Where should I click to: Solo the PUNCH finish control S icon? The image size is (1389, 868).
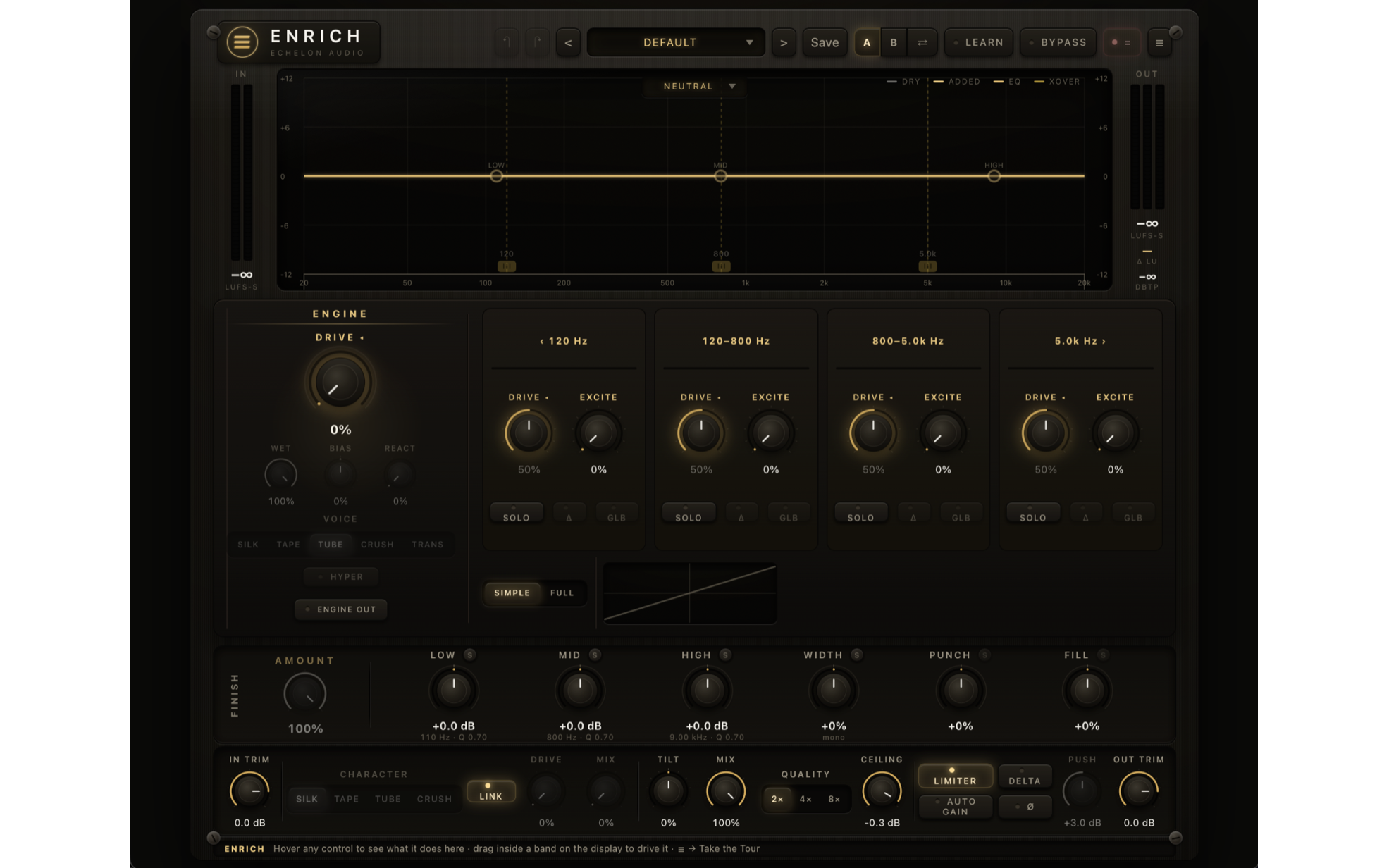pyautogui.click(x=985, y=655)
